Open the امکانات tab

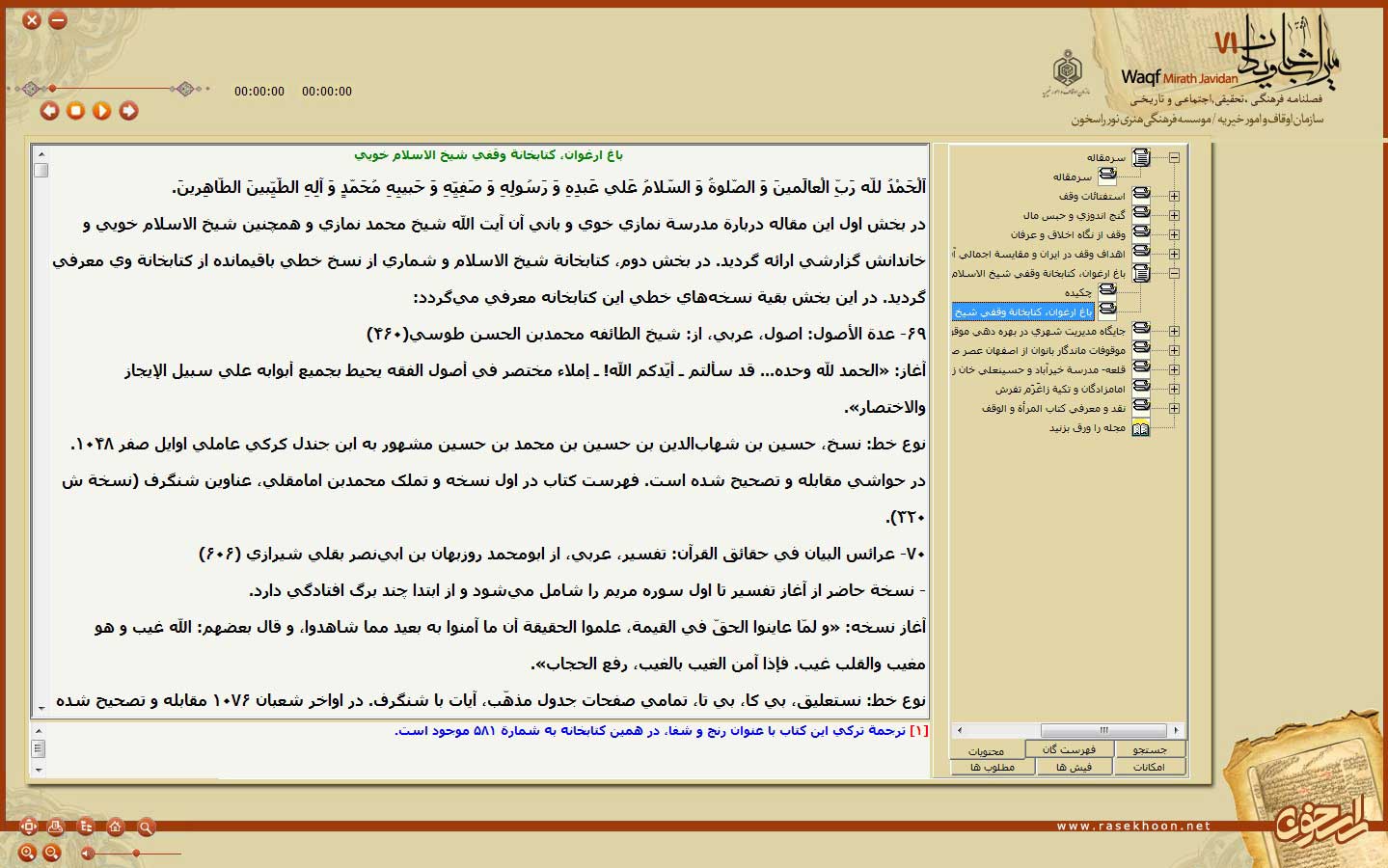tap(1150, 767)
